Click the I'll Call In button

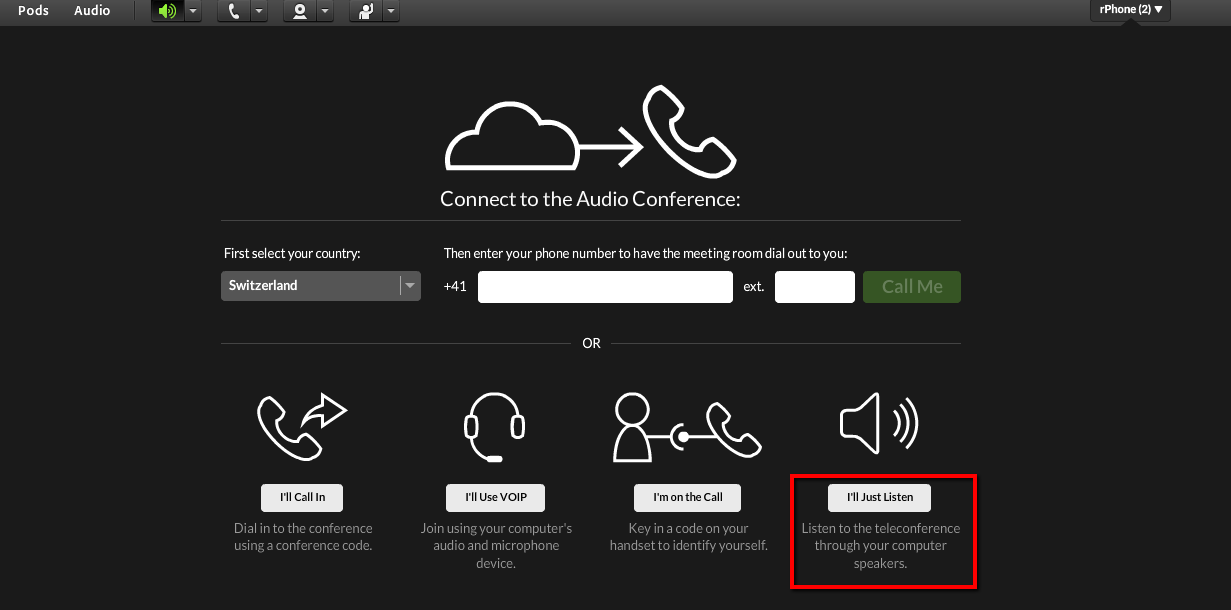(301, 497)
